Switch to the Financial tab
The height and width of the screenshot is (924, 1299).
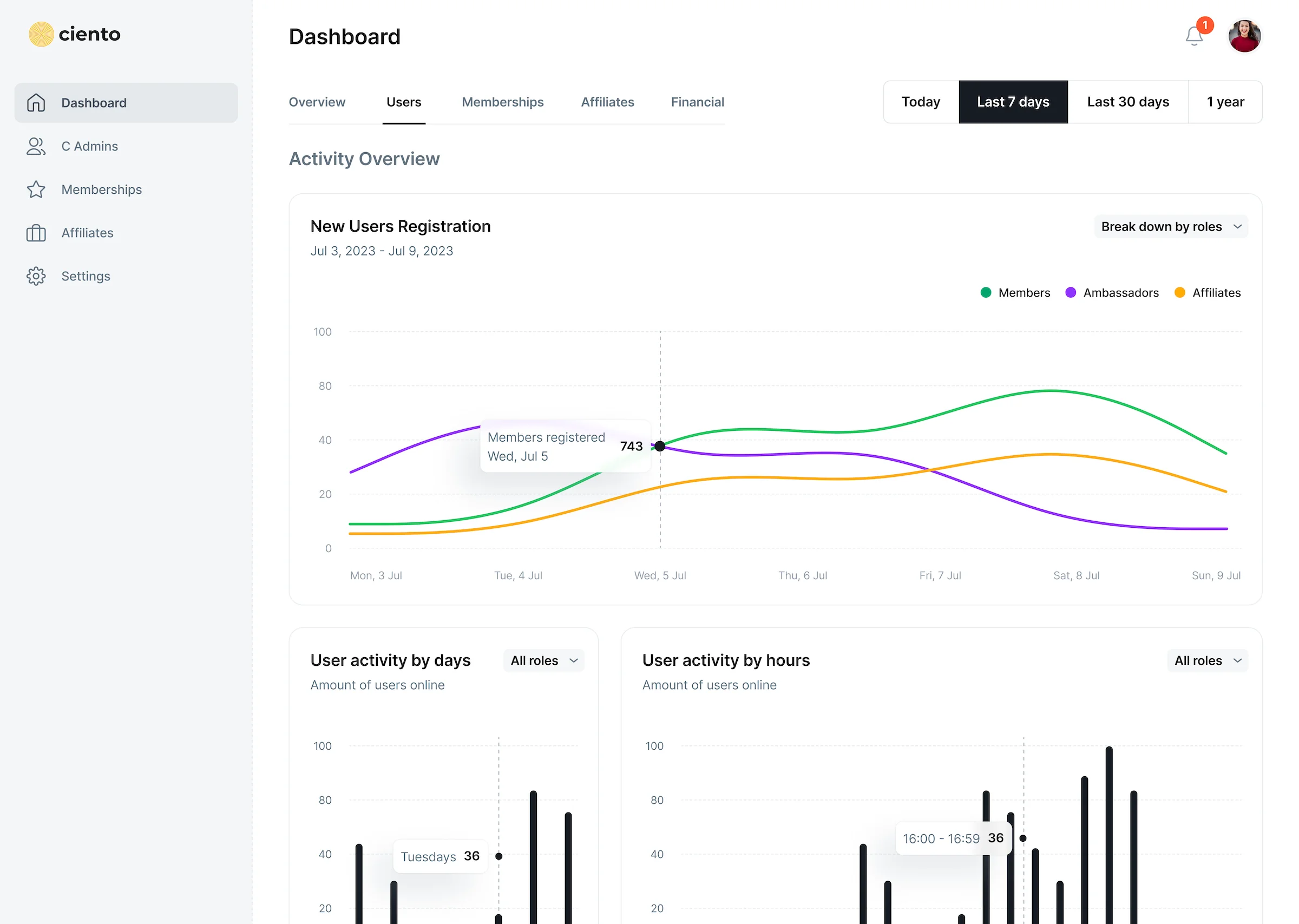click(697, 102)
